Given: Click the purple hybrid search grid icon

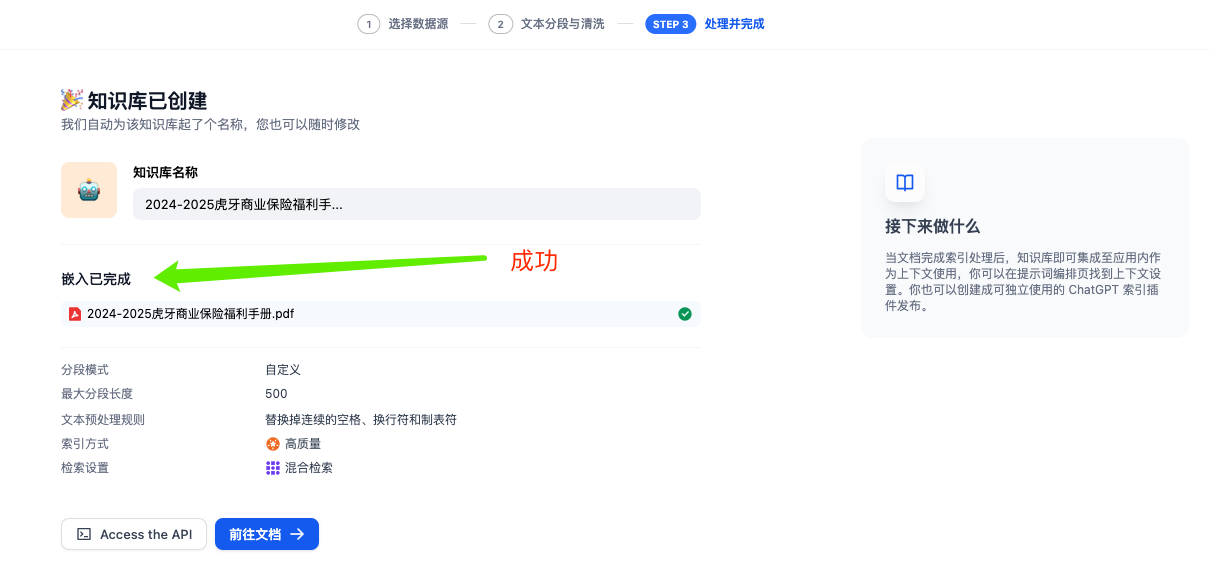Looking at the screenshot, I should (272, 468).
